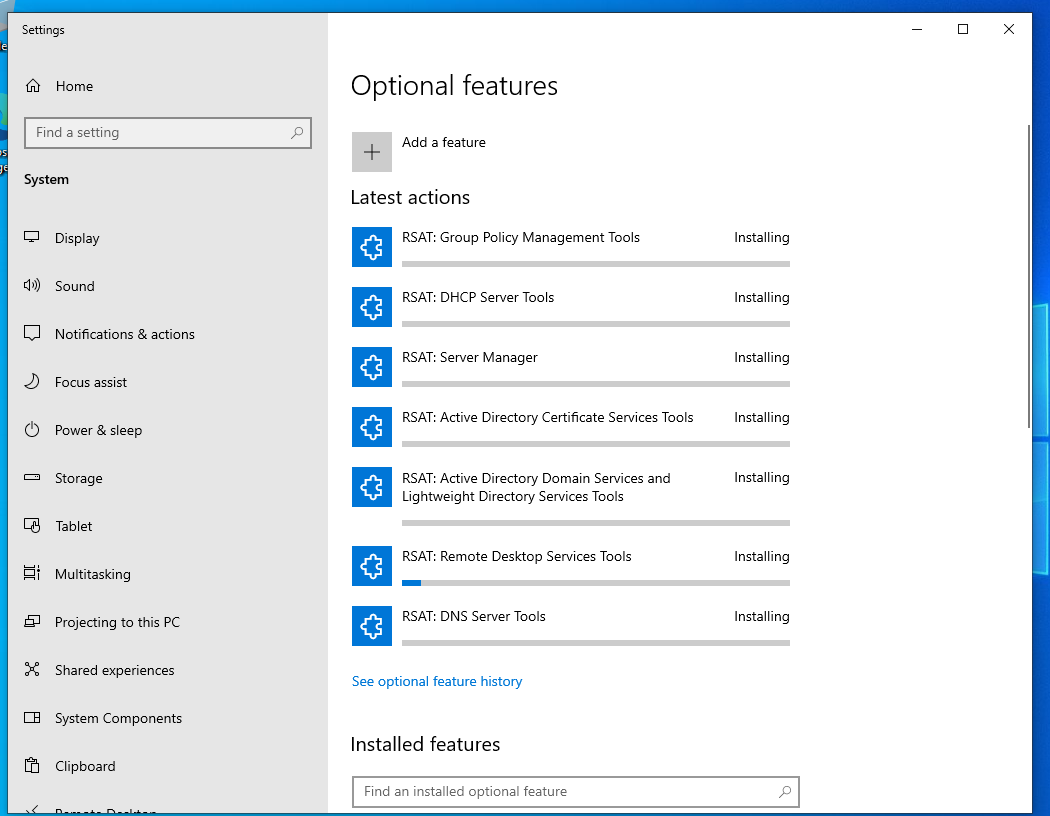This screenshot has width=1050, height=816.
Task: Click the search magnifier in Find a setting
Action: 297,133
